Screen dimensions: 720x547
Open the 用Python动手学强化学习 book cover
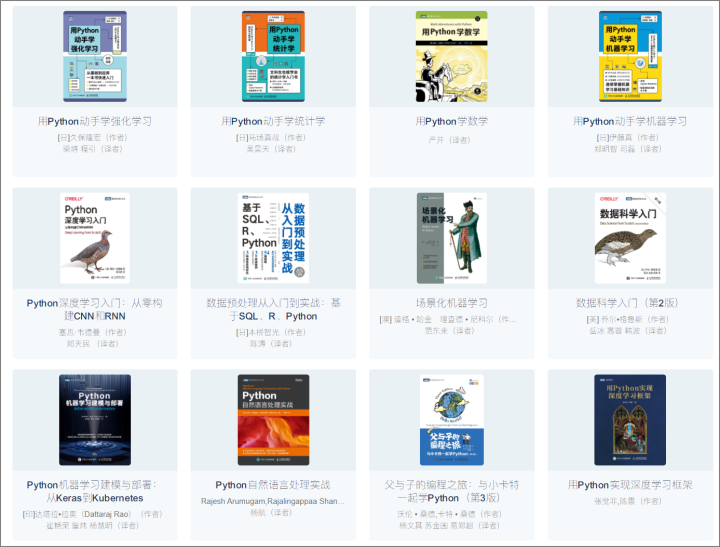(95, 56)
